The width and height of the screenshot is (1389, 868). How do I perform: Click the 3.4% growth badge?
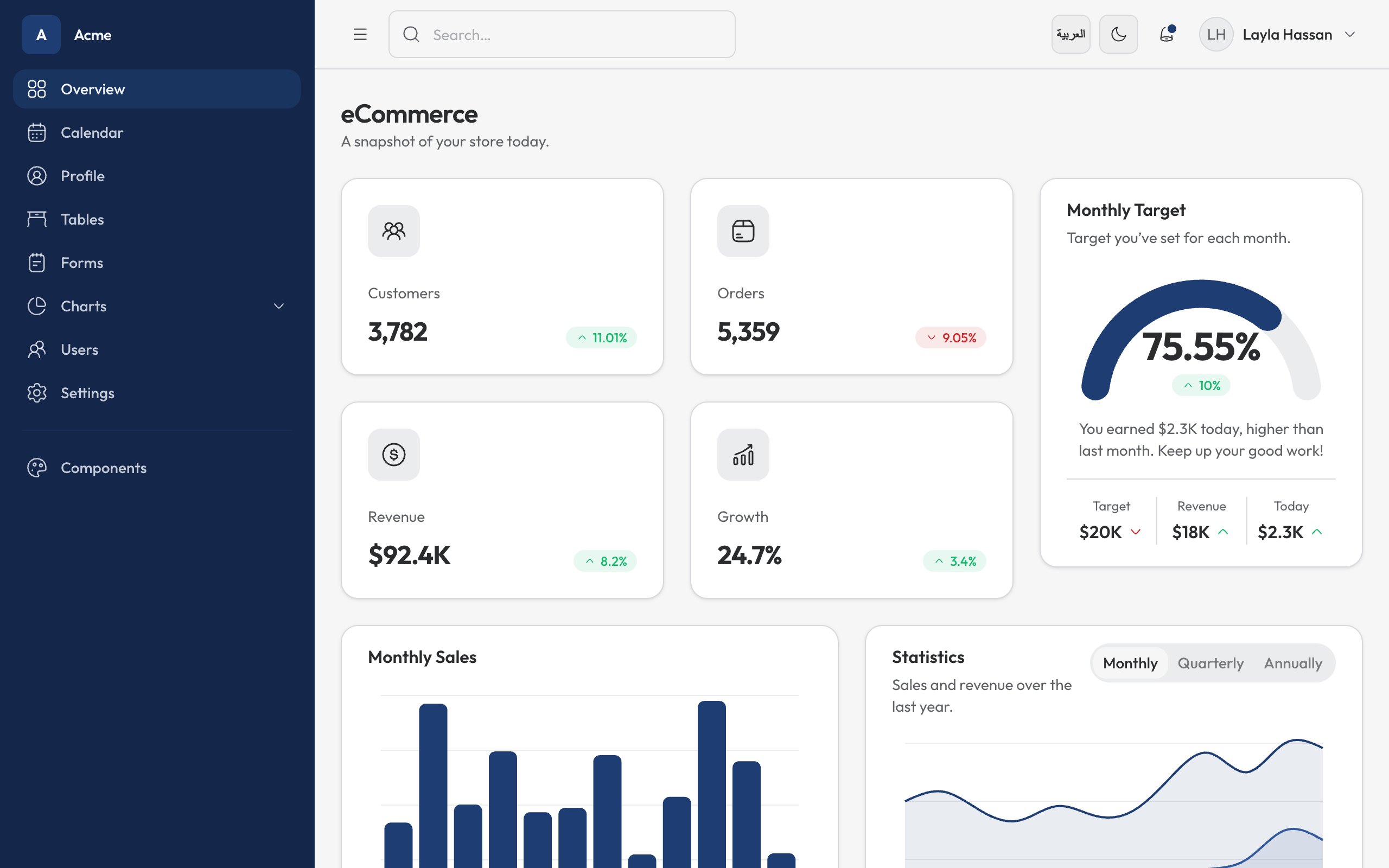(954, 561)
